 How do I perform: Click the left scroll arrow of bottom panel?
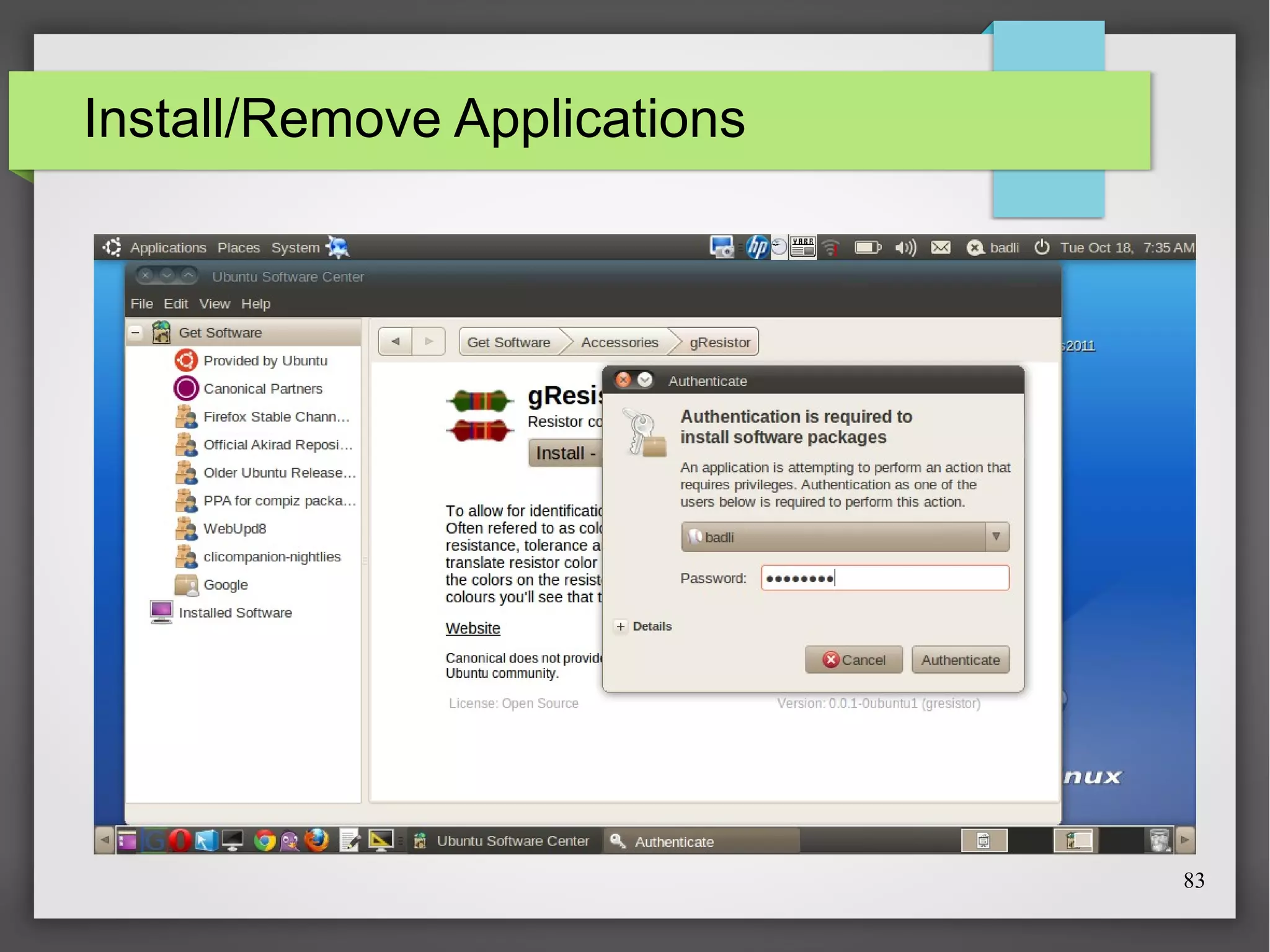(x=105, y=840)
